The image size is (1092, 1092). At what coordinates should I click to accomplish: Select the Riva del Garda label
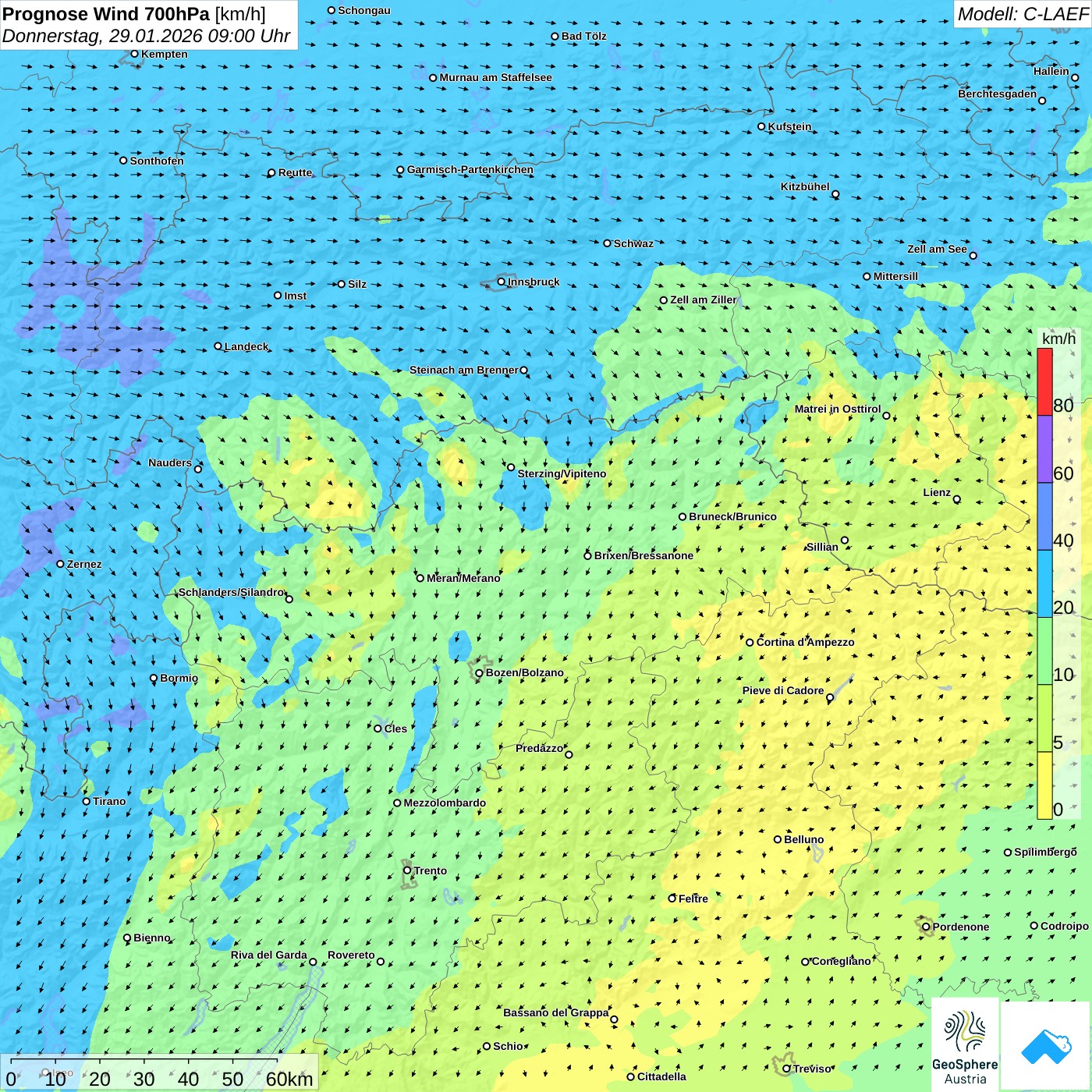(269, 955)
